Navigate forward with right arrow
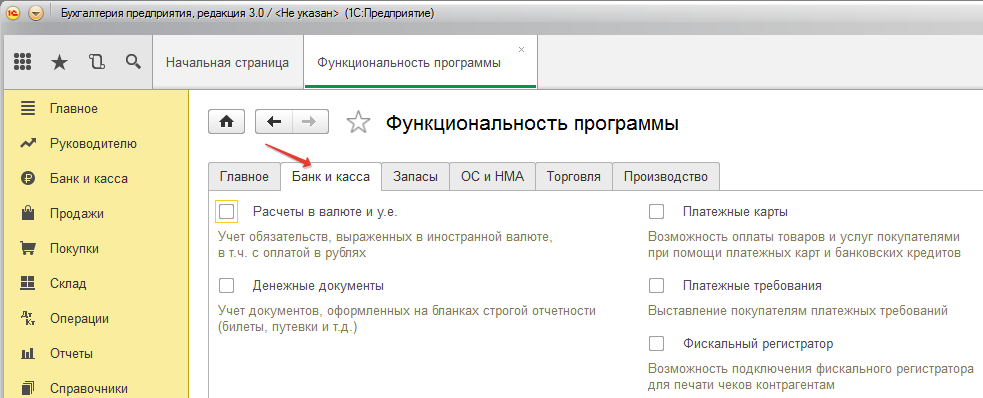Image resolution: width=983 pixels, height=398 pixels. 310,122
